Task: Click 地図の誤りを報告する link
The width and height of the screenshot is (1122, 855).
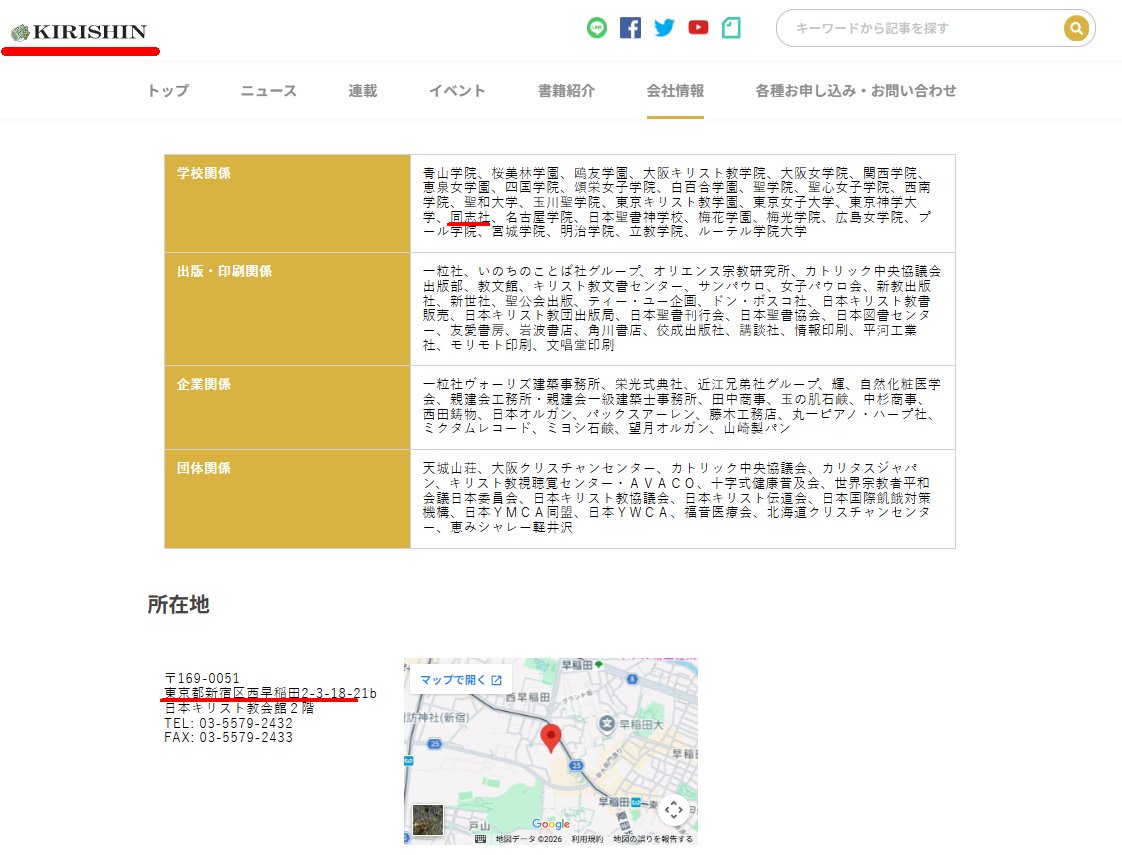Action: [653, 839]
